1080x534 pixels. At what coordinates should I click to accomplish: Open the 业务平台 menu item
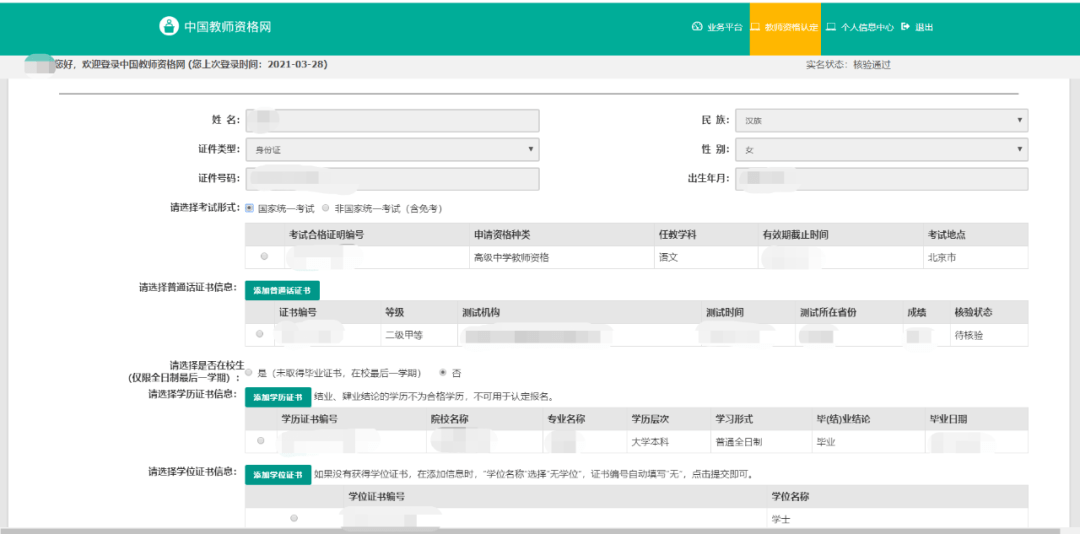coord(724,27)
